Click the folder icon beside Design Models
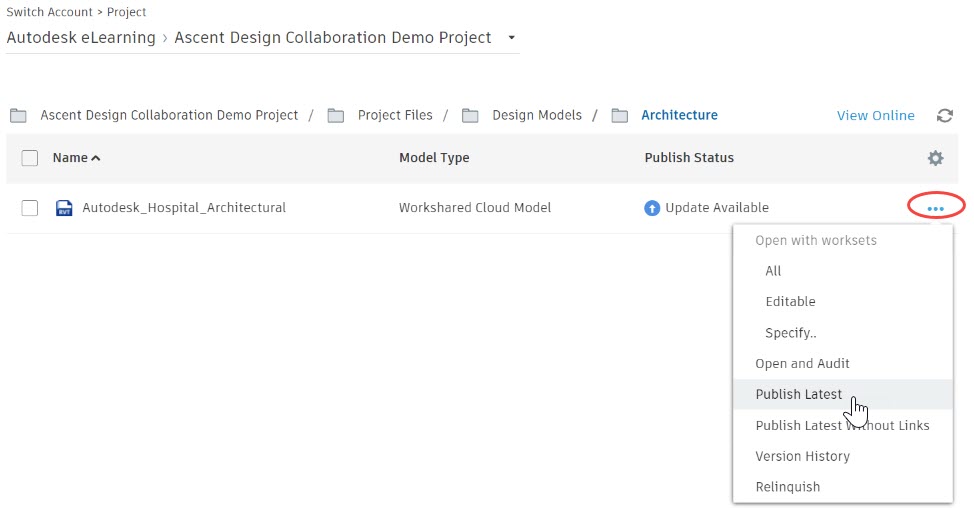Image resolution: width=974 pixels, height=508 pixels. pyautogui.click(x=470, y=116)
